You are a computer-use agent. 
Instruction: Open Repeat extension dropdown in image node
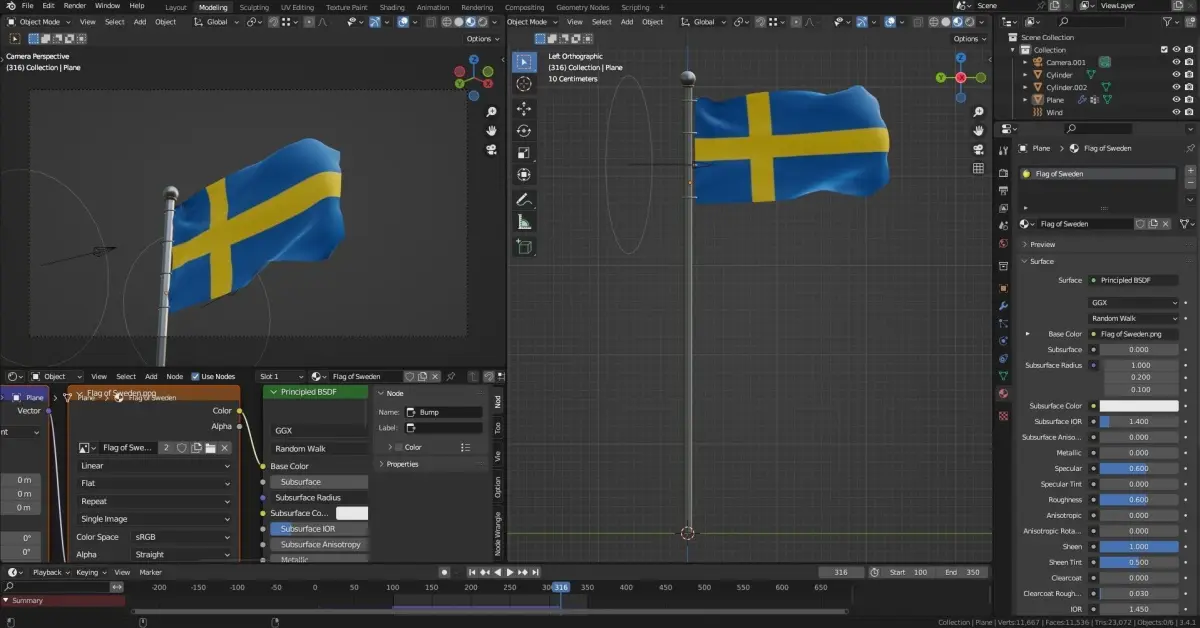point(155,502)
